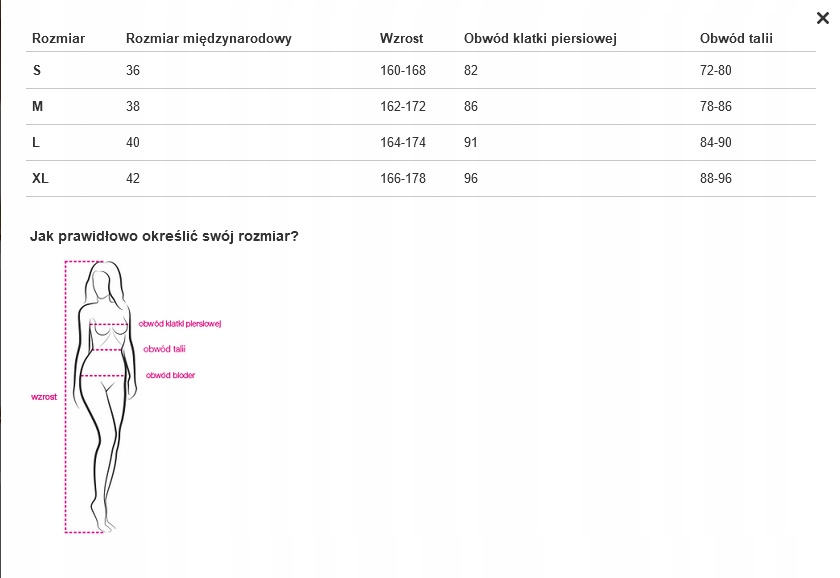Image resolution: width=840 pixels, height=578 pixels.
Task: Click the Obwód talii column header
Action: pyautogui.click(x=736, y=39)
